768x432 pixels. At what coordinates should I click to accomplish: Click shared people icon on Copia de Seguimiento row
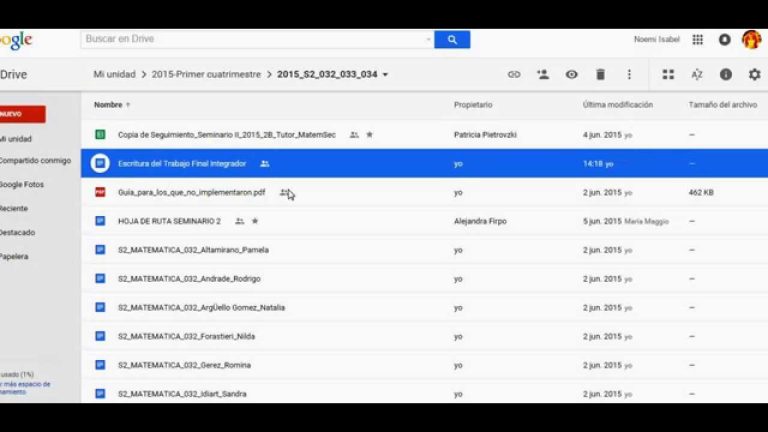354,135
